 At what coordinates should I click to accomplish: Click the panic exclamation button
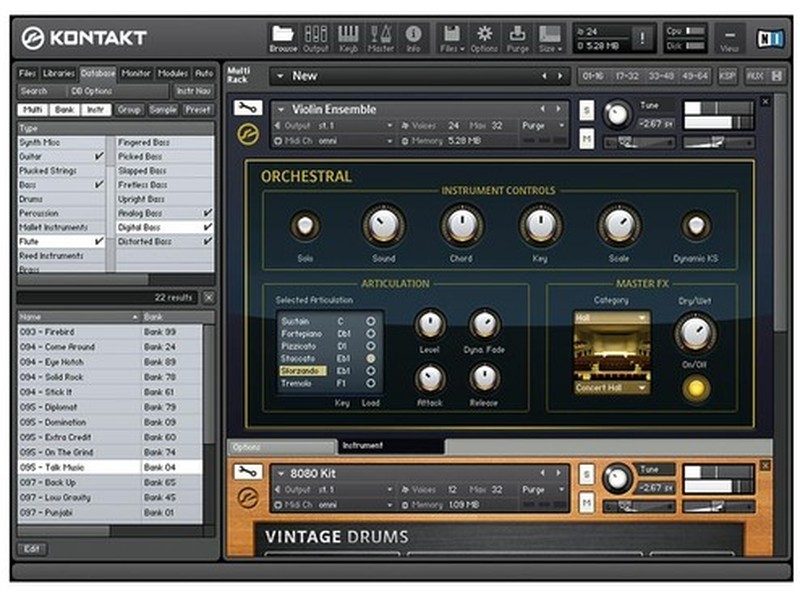(x=642, y=38)
